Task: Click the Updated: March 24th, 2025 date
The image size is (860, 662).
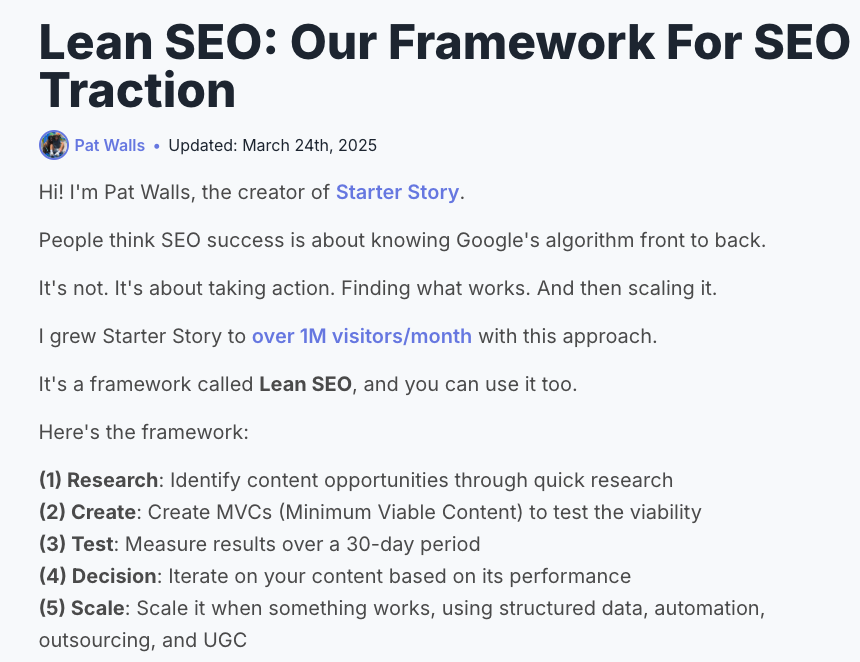Action: tap(273, 145)
